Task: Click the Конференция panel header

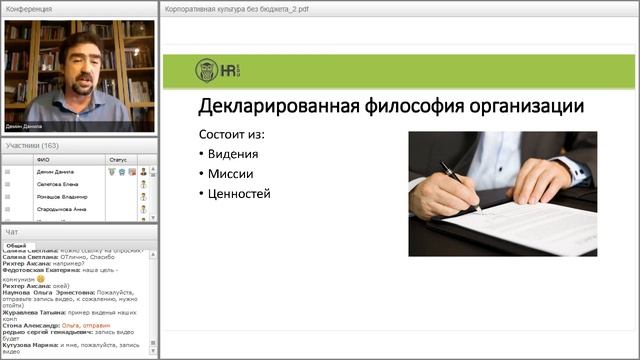Action: 79,9
